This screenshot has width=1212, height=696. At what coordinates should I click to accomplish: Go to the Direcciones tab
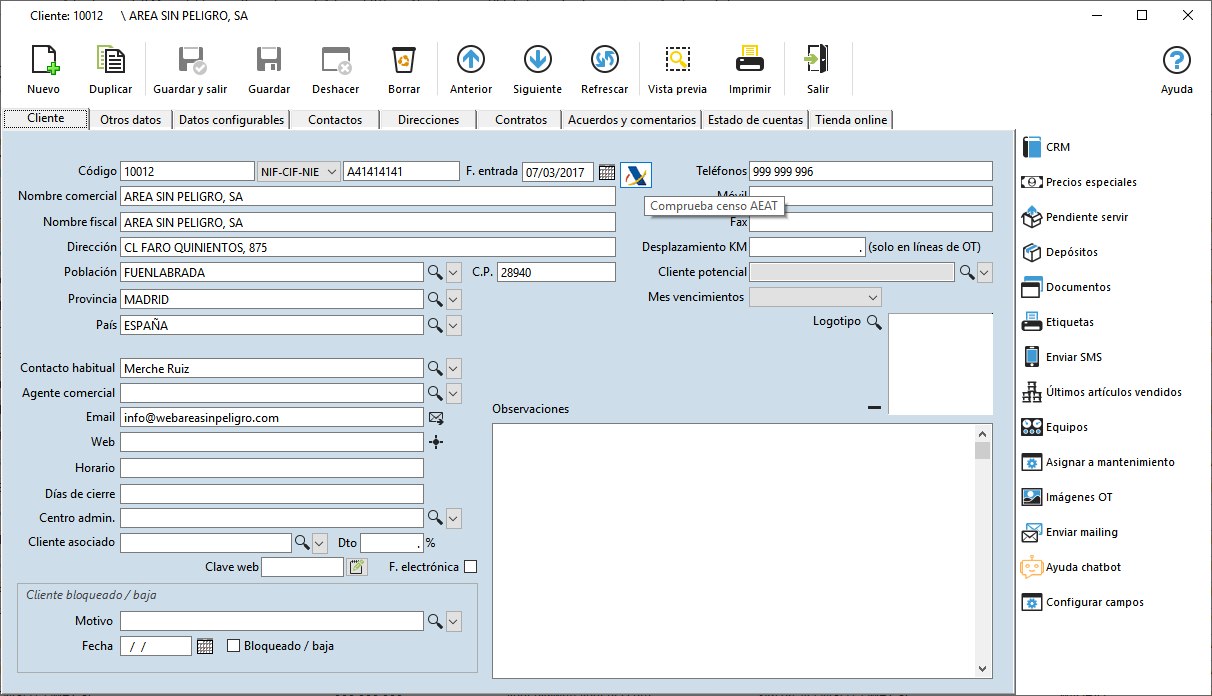(x=428, y=120)
